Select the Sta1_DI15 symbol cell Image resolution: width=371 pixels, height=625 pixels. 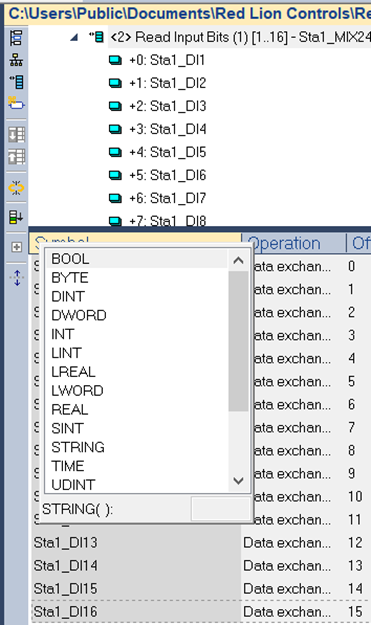136,589
